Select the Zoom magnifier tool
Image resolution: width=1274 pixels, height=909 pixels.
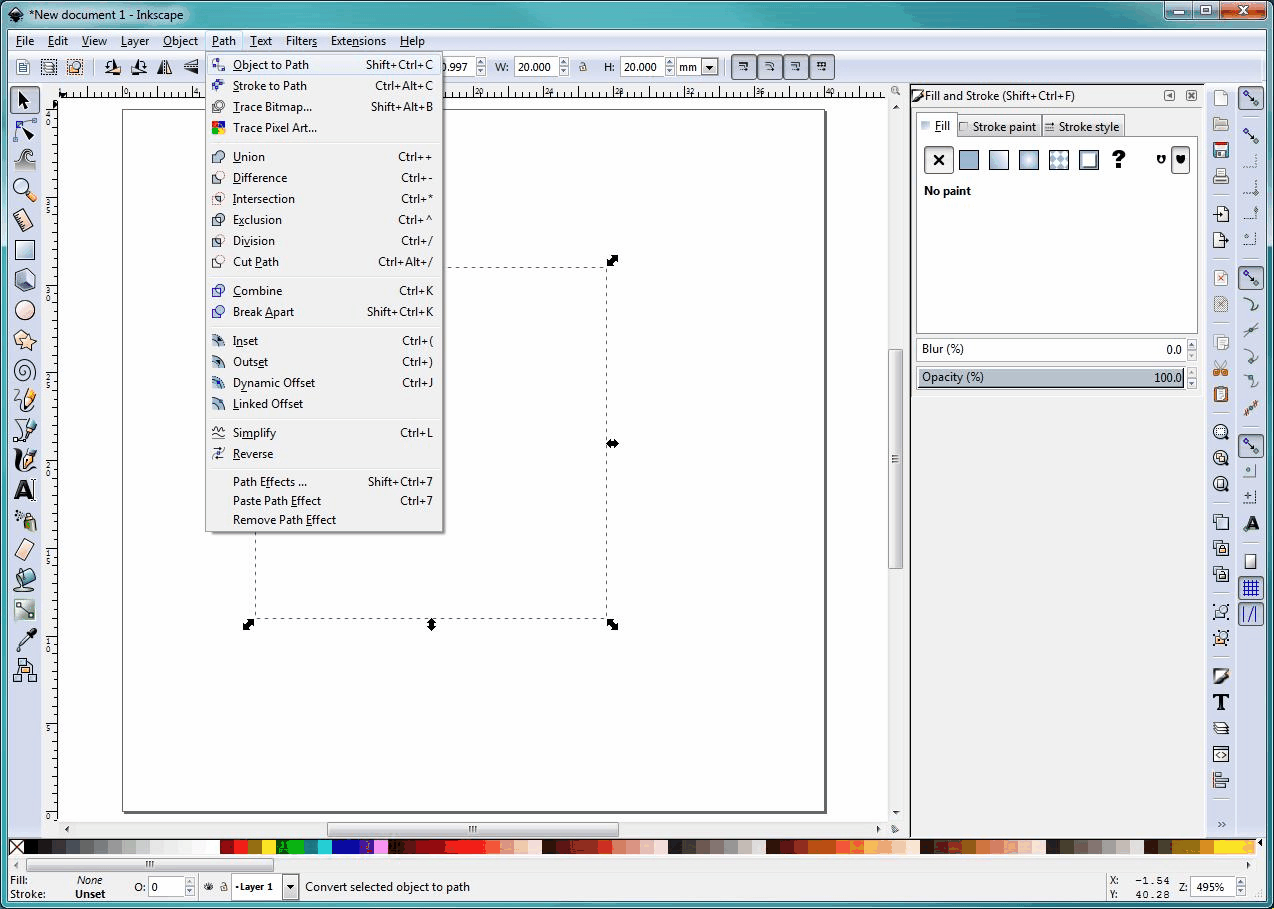(x=25, y=190)
